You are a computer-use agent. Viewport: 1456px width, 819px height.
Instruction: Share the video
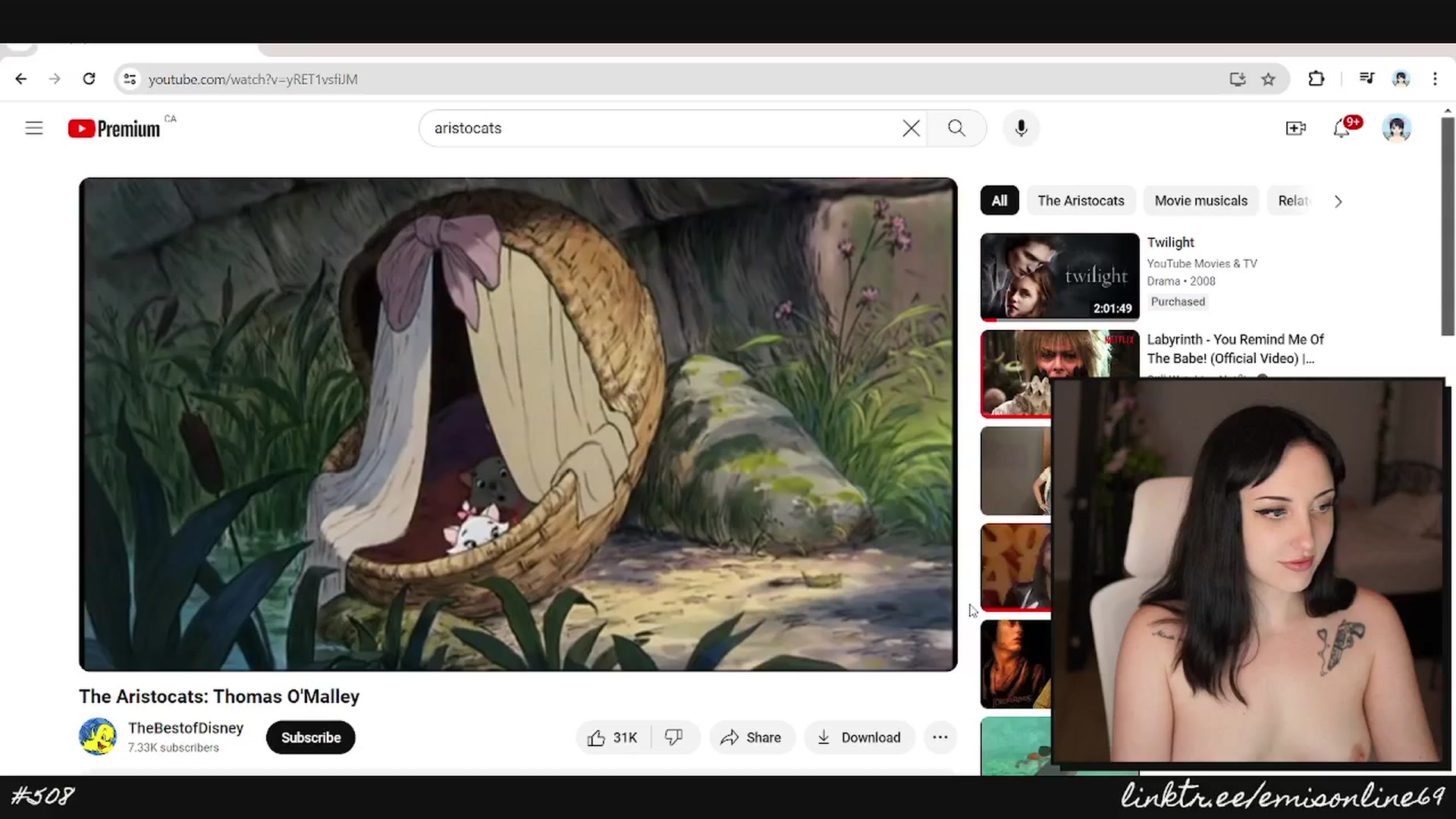coord(752,738)
